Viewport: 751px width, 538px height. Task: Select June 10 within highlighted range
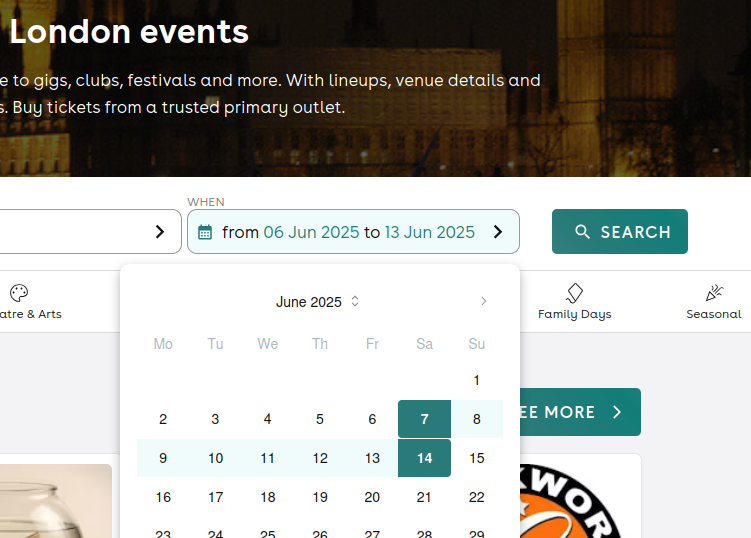(x=216, y=458)
